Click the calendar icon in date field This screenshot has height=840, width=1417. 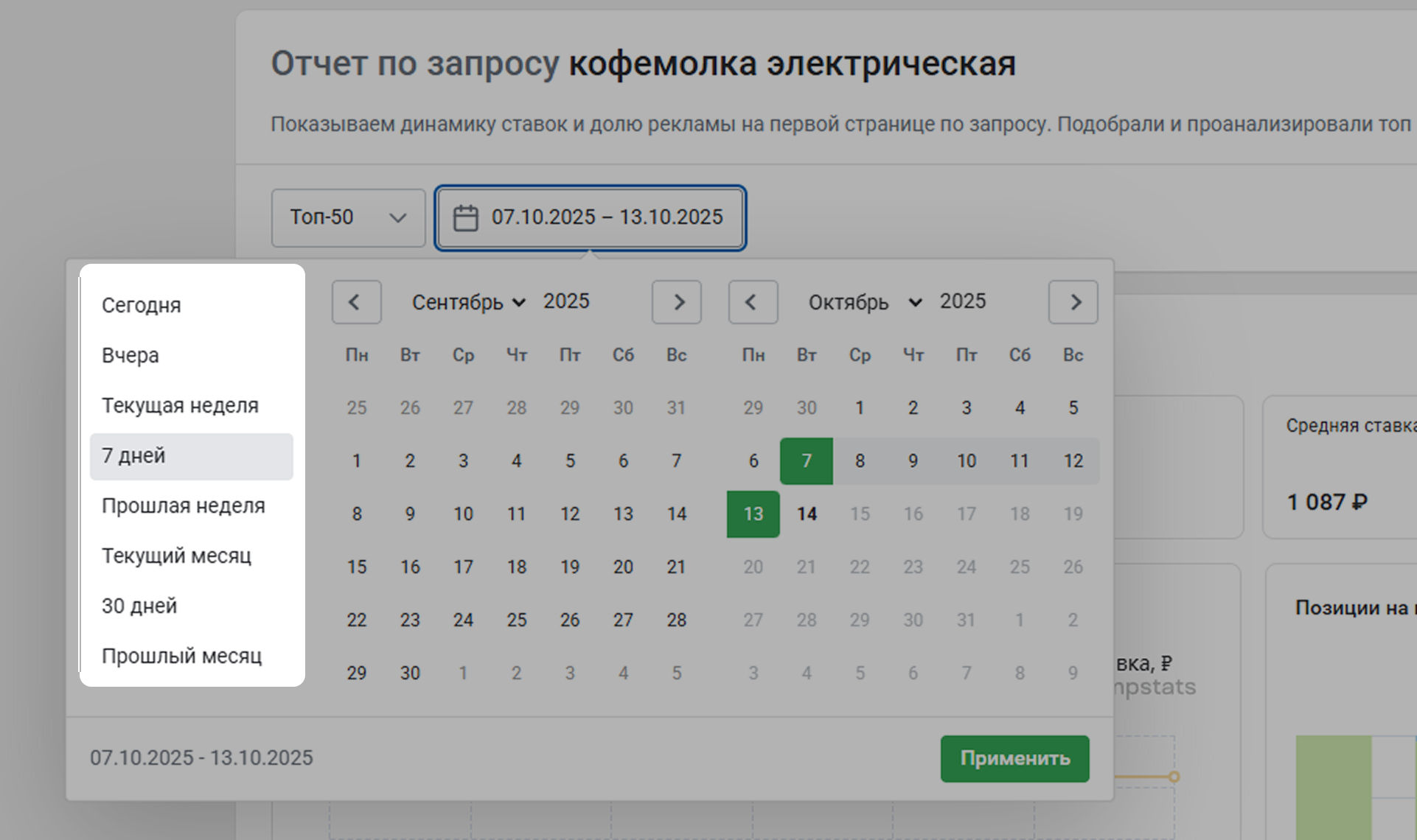point(465,218)
